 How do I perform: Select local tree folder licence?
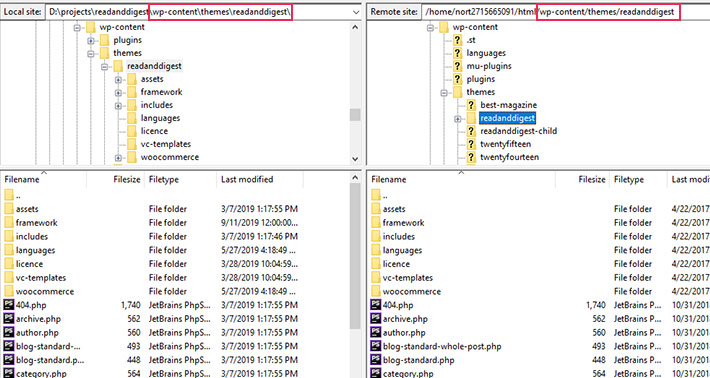(x=154, y=131)
